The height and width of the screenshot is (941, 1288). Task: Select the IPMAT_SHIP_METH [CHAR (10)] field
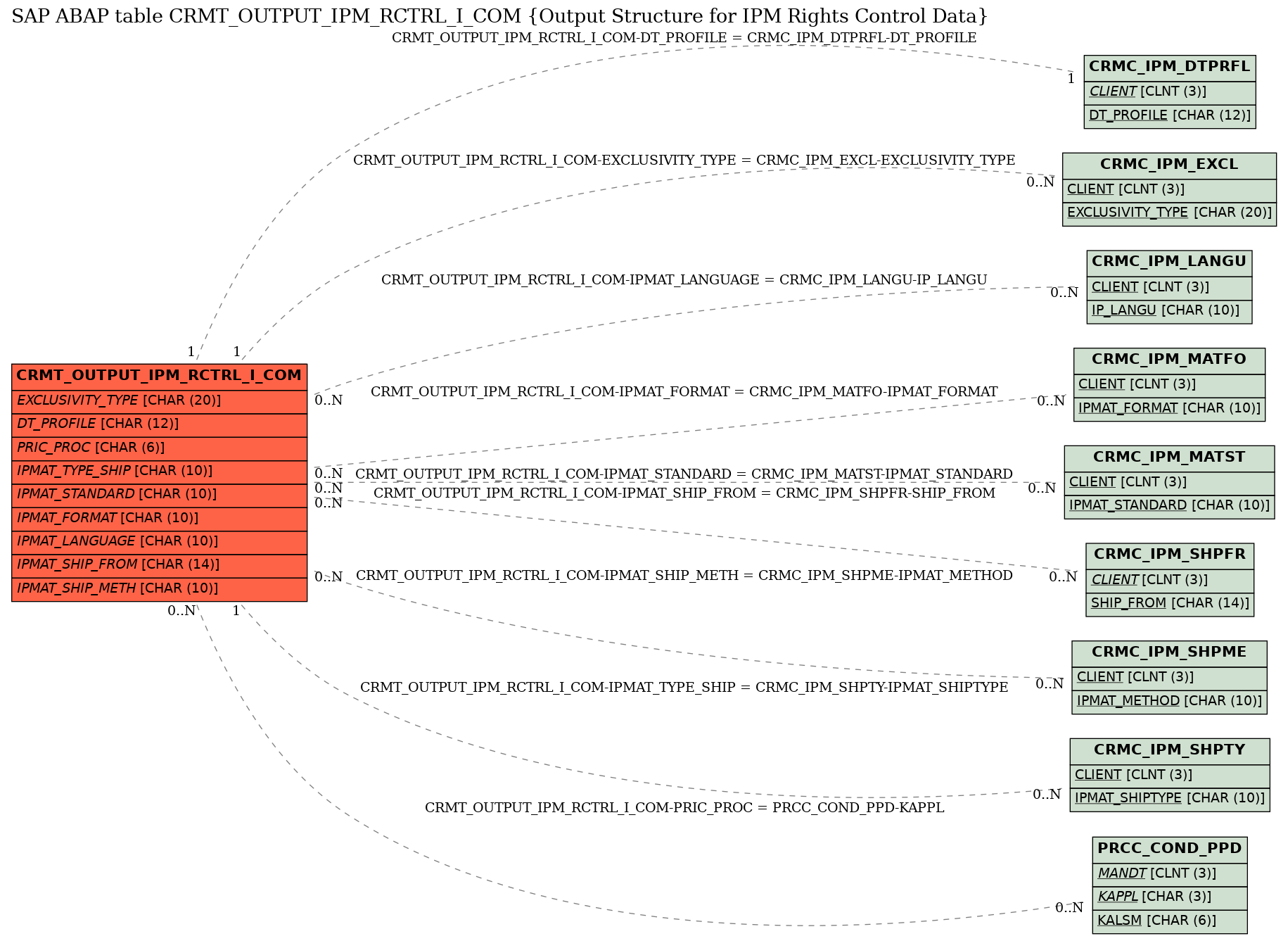point(159,588)
